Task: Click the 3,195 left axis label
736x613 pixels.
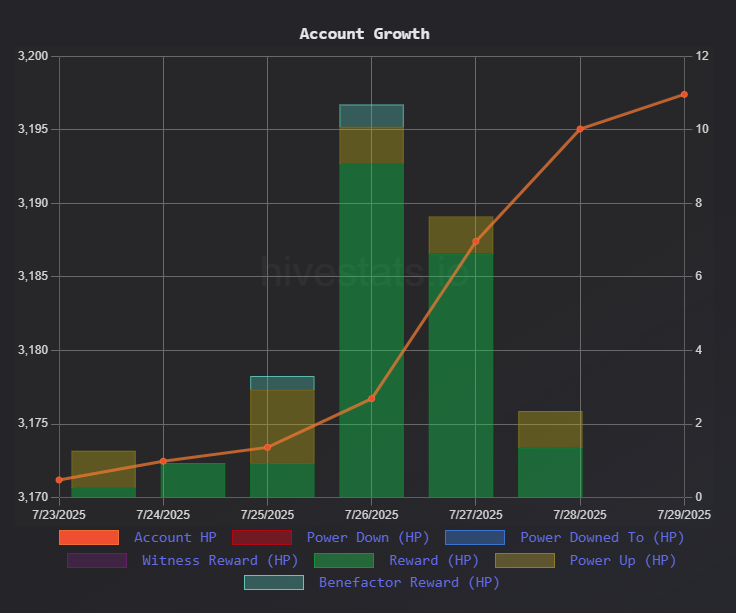Action: coord(33,129)
